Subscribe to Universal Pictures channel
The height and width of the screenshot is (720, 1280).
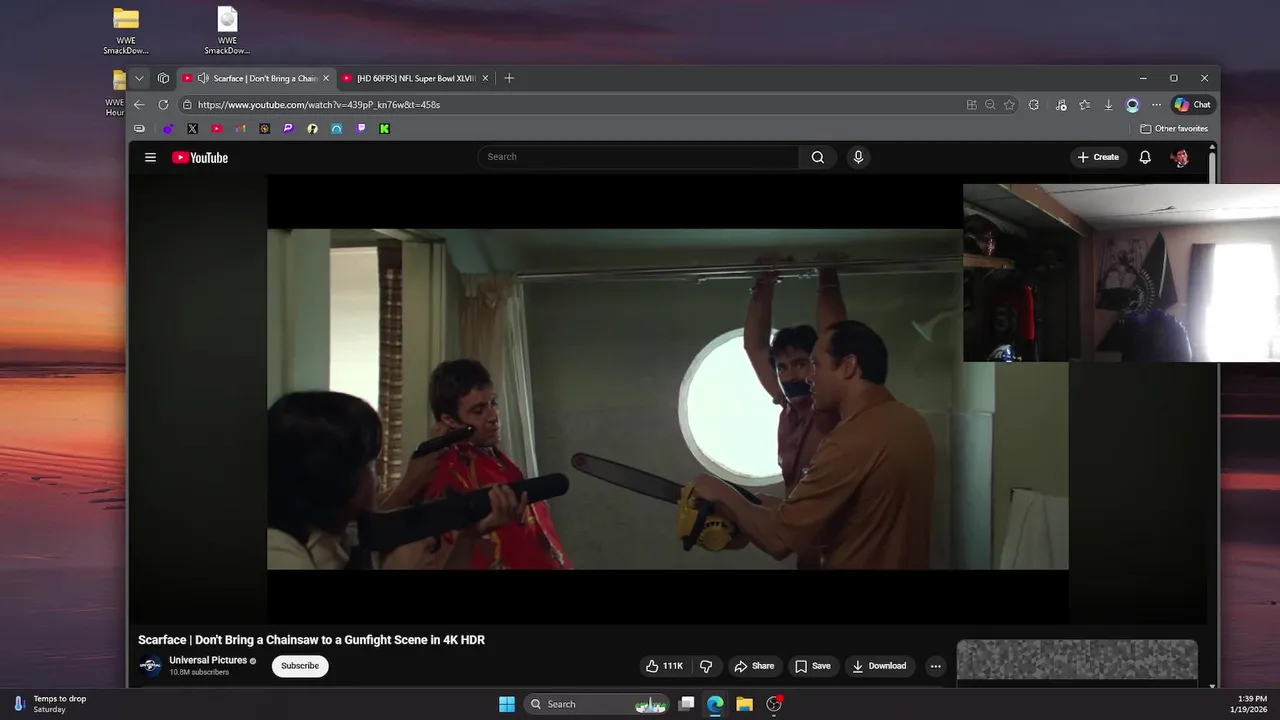coord(300,666)
